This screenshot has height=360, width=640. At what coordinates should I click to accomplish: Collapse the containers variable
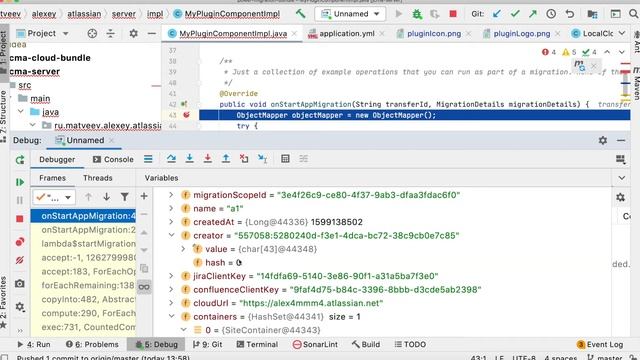click(171, 317)
